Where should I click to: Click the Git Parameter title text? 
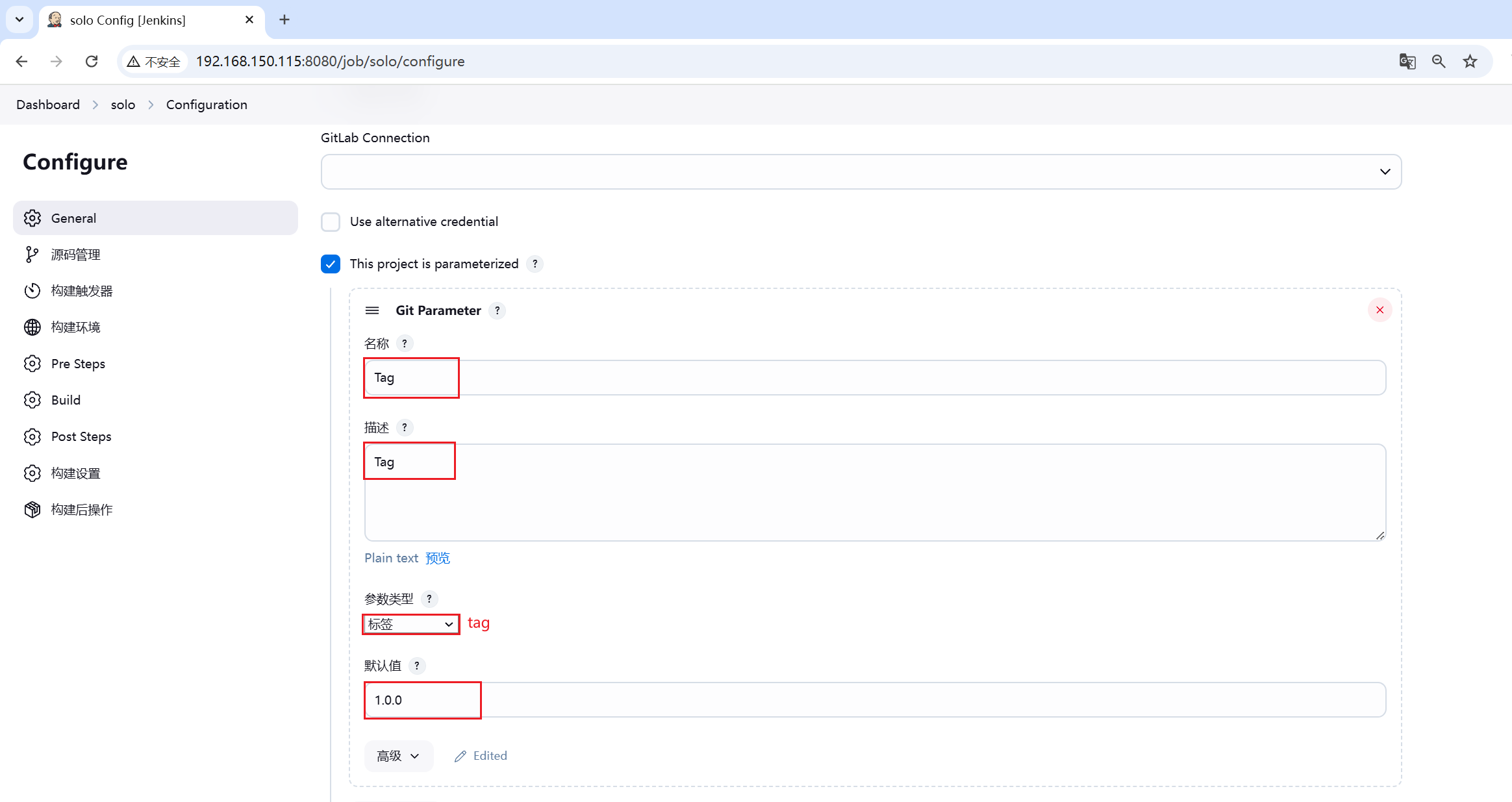[x=438, y=310]
